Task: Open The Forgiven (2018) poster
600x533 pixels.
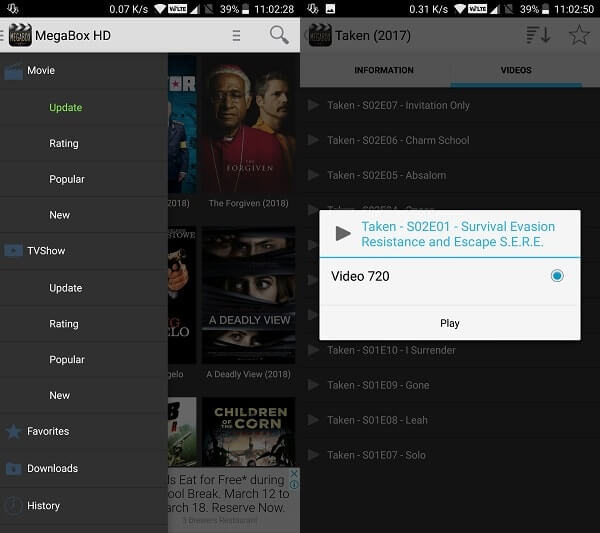Action: [x=249, y=126]
